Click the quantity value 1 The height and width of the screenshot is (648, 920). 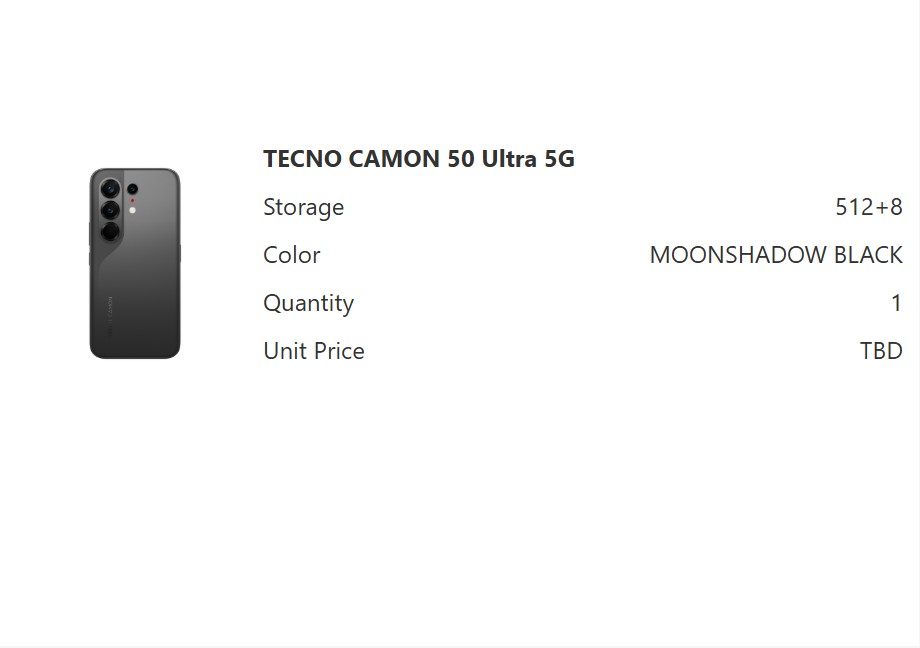pyautogui.click(x=896, y=303)
